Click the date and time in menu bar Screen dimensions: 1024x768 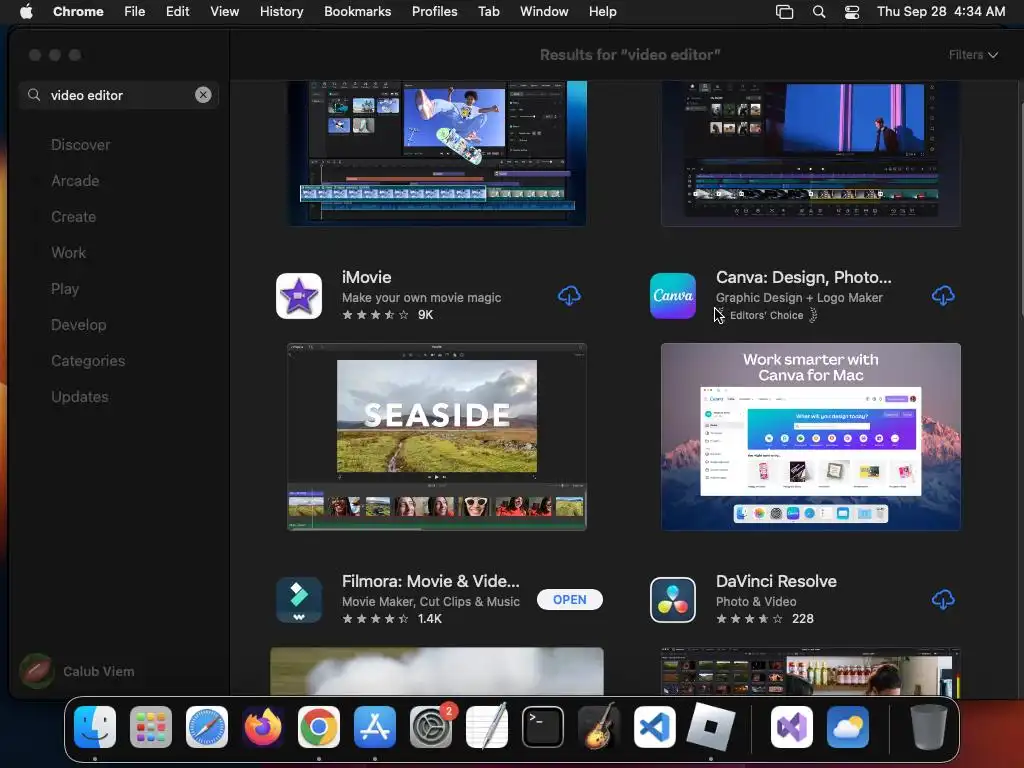tap(940, 12)
